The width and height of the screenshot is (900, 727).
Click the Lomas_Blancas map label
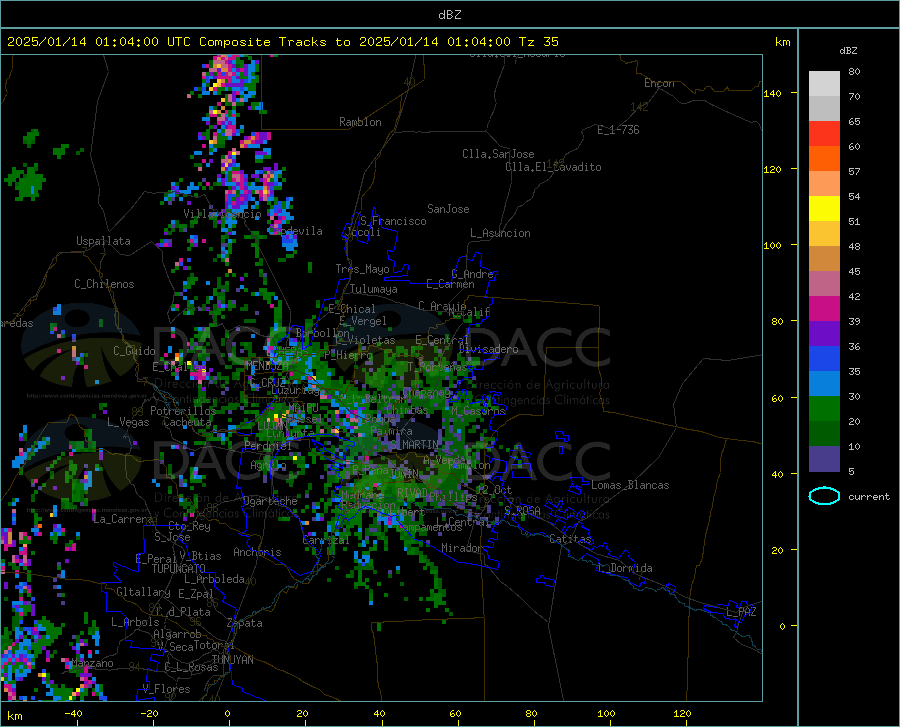(630, 485)
